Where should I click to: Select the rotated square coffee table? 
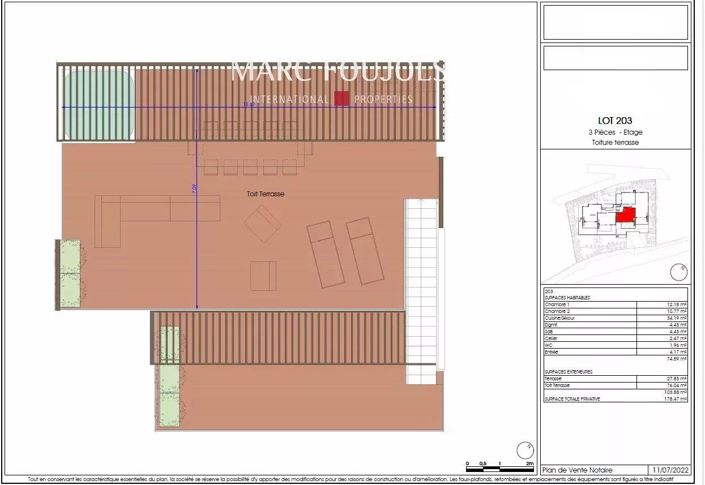[264, 228]
